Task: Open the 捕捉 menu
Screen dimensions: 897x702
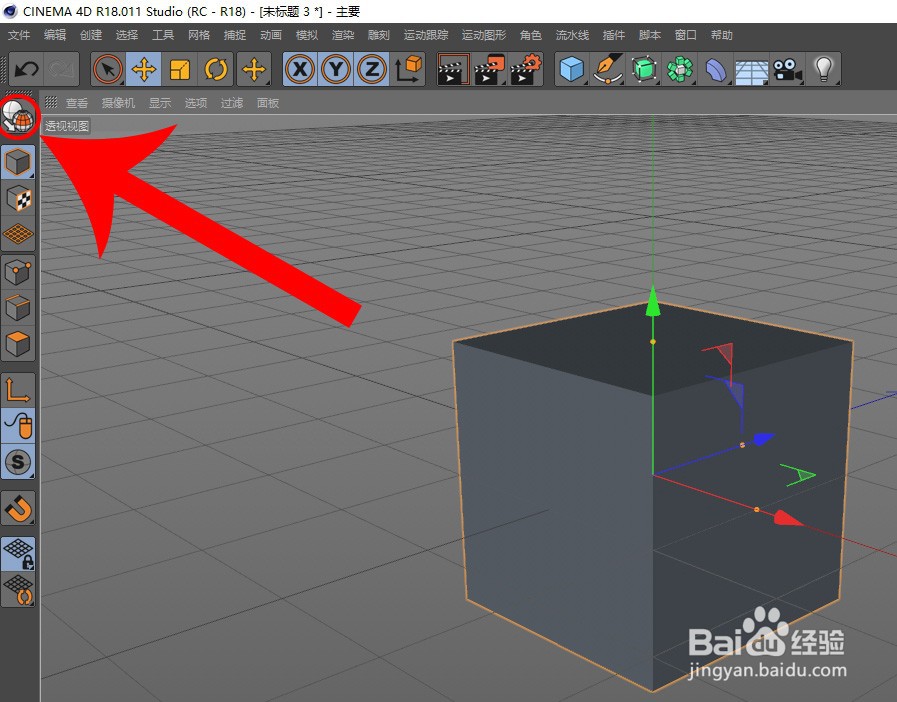Action: pyautogui.click(x=235, y=35)
